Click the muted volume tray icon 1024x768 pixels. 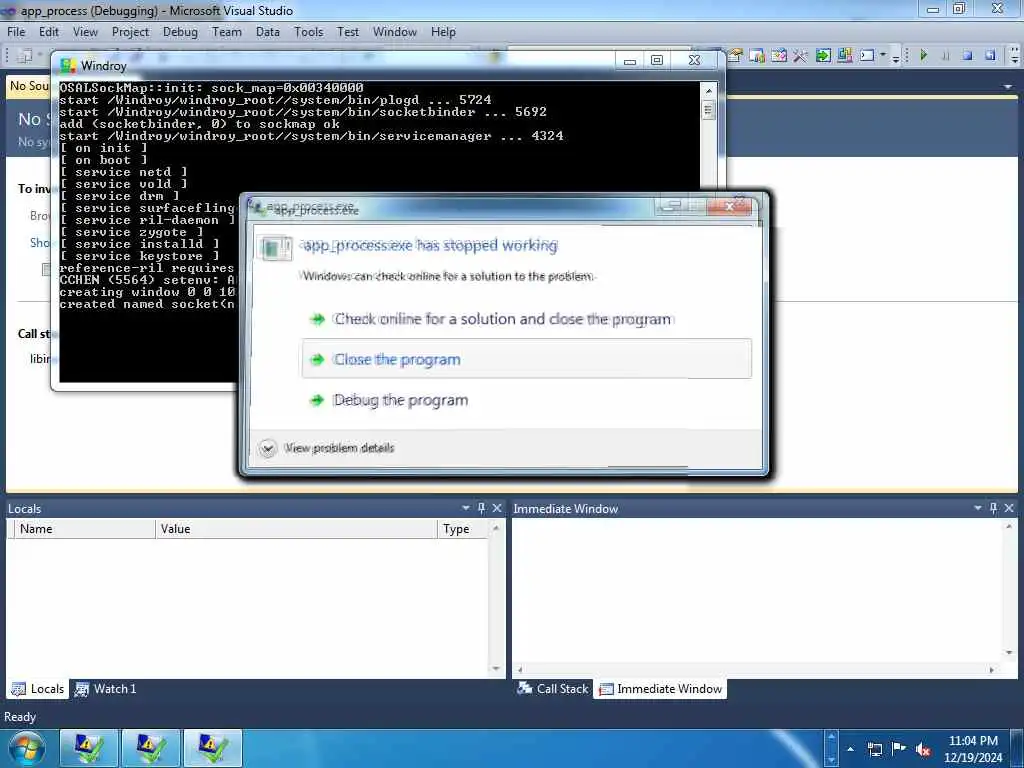click(x=922, y=750)
